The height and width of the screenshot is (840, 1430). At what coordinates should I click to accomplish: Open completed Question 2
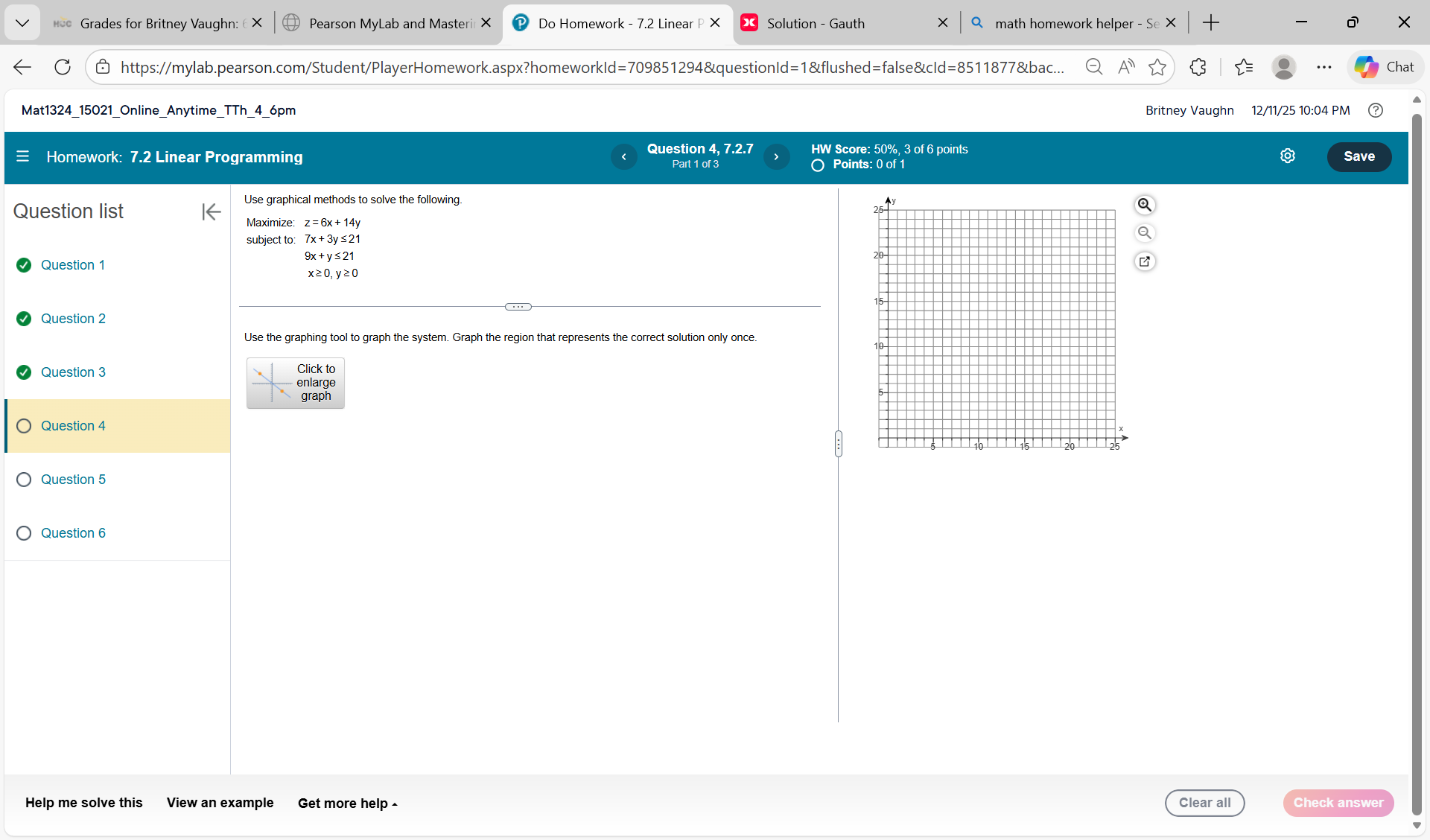[x=73, y=319]
